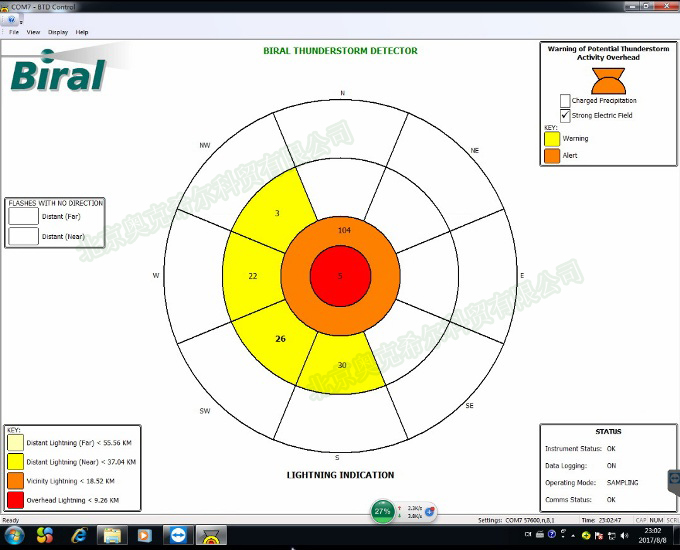Click the orange Alert key swatch
Image resolution: width=680 pixels, height=550 pixels.
tap(552, 156)
